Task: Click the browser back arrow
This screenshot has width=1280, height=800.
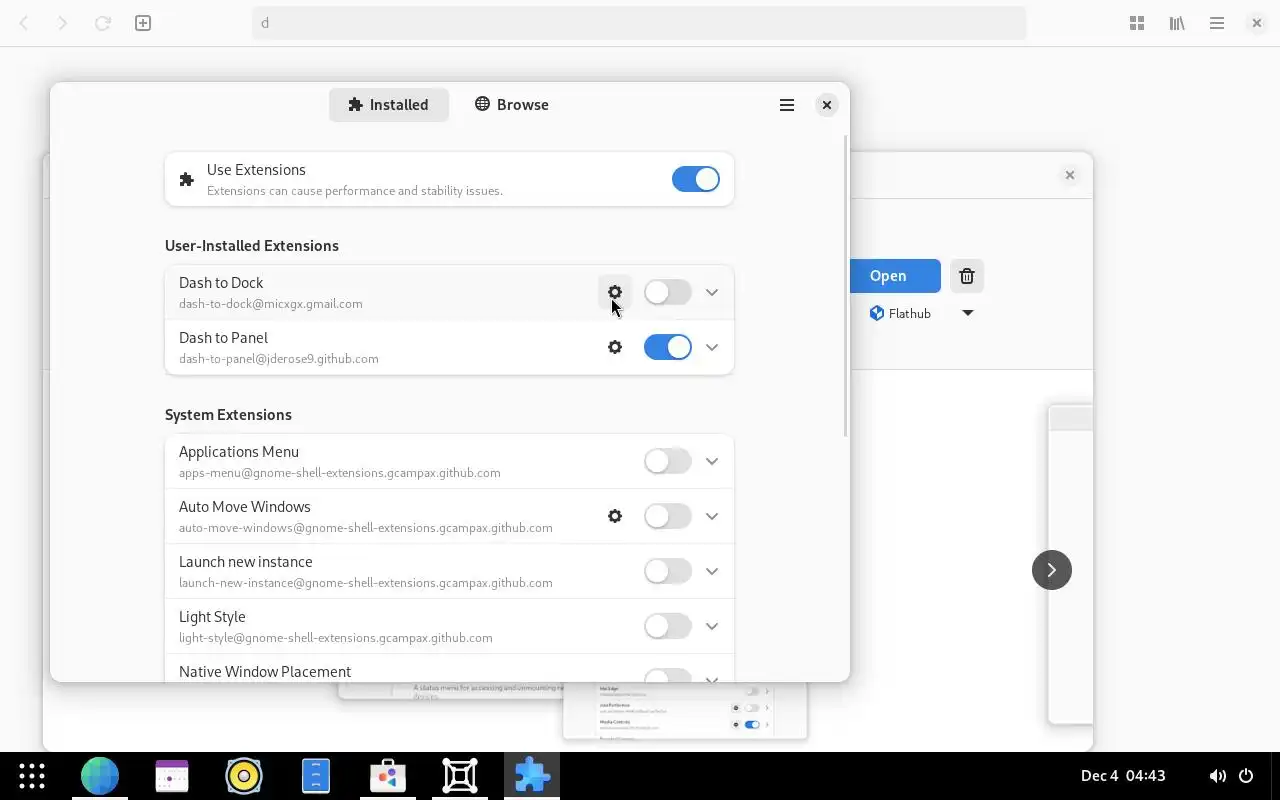Action: 24,23
